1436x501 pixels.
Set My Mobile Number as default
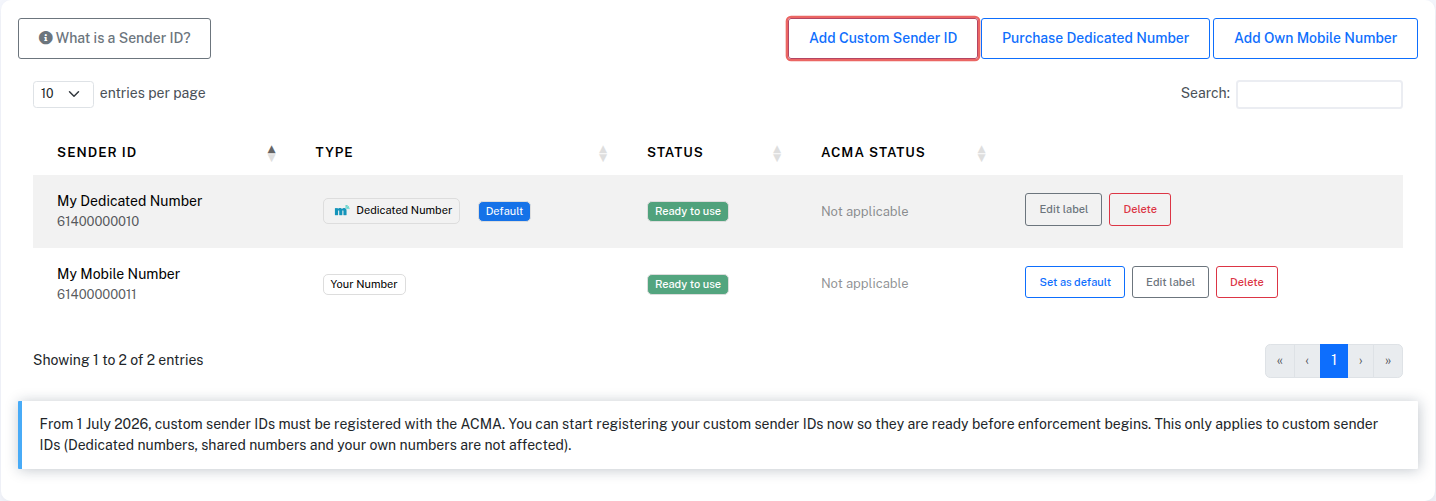click(x=1075, y=282)
